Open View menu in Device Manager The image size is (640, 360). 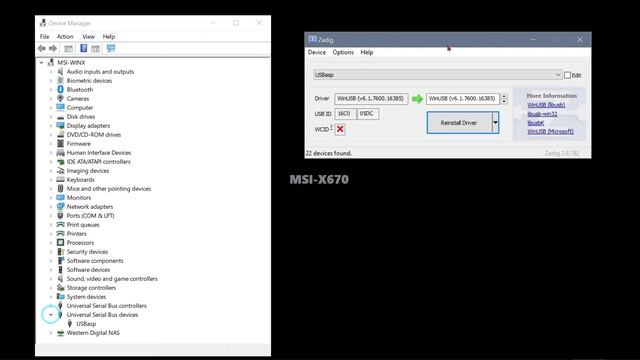(x=89, y=37)
